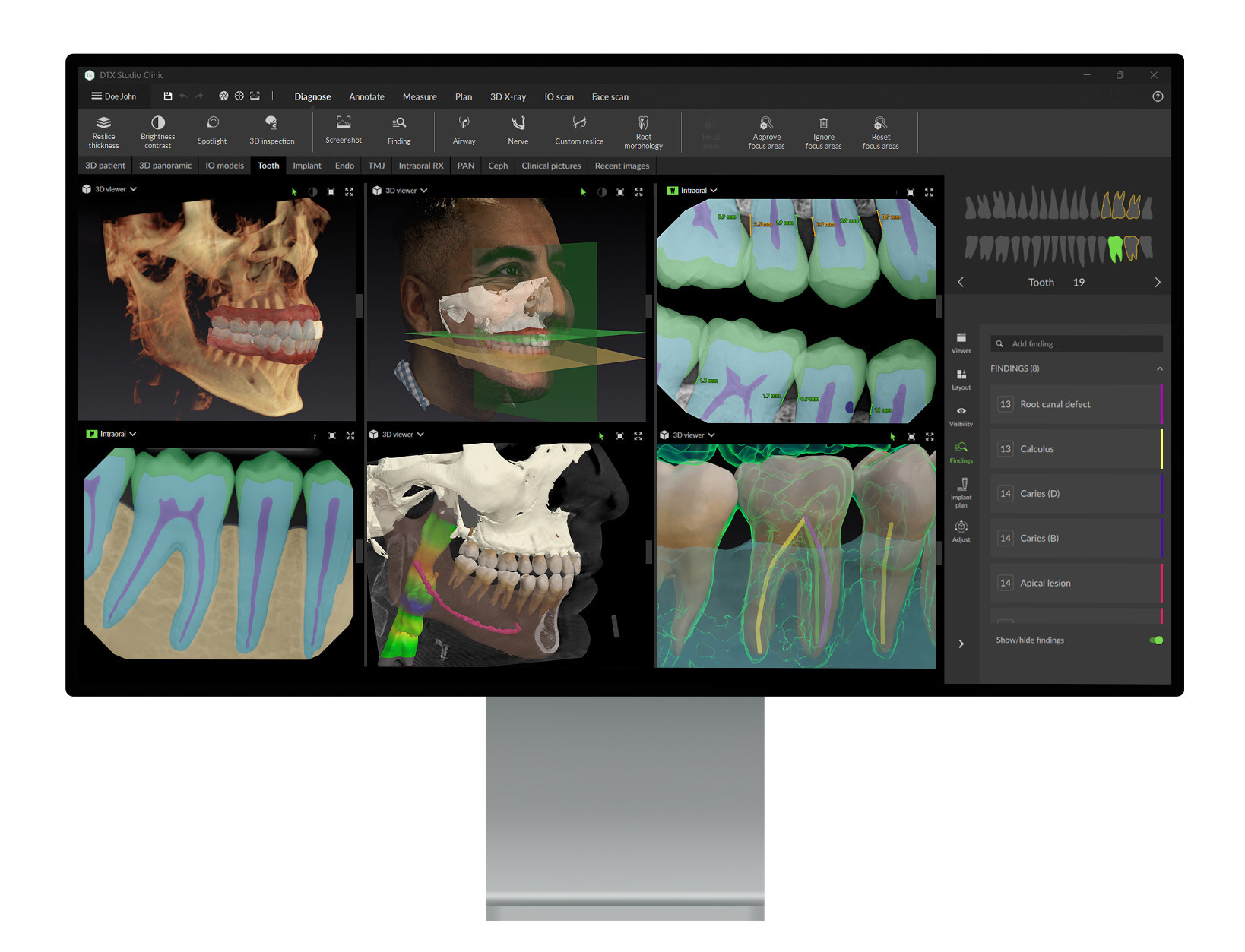Viewport: 1245px width, 952px height.
Task: Click the Reset focus areas button
Action: point(880,131)
